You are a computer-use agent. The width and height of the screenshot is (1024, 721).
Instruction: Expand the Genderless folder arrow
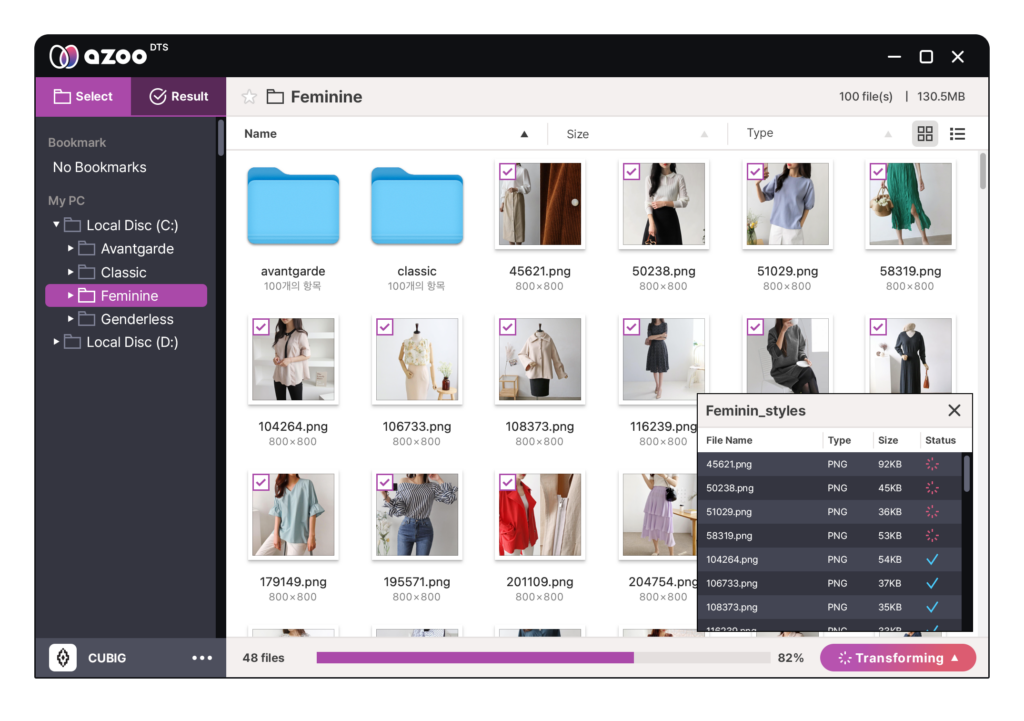click(70, 319)
